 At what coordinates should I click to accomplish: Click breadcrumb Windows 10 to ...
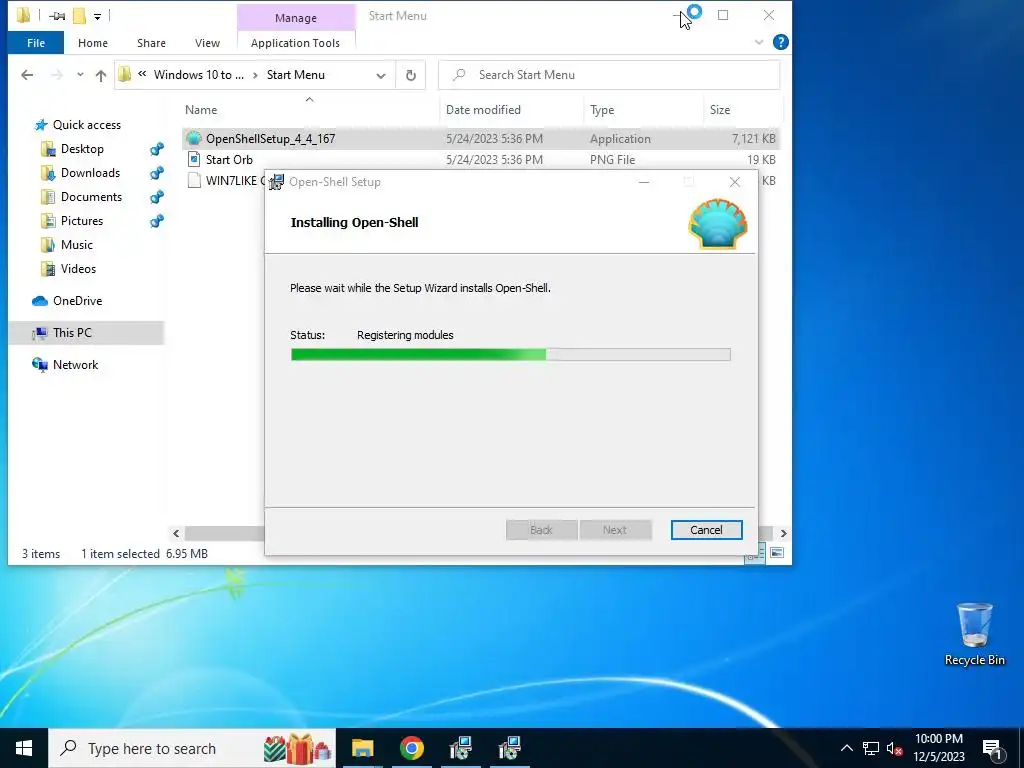[199, 75]
